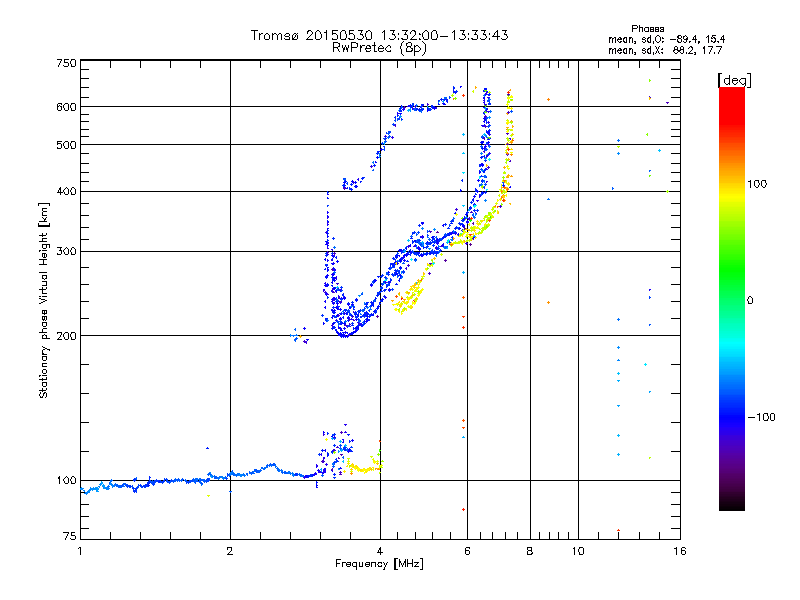The height and width of the screenshot is (600, 800).
Task: Click the y-axis '600' tick label
Action: (66, 107)
